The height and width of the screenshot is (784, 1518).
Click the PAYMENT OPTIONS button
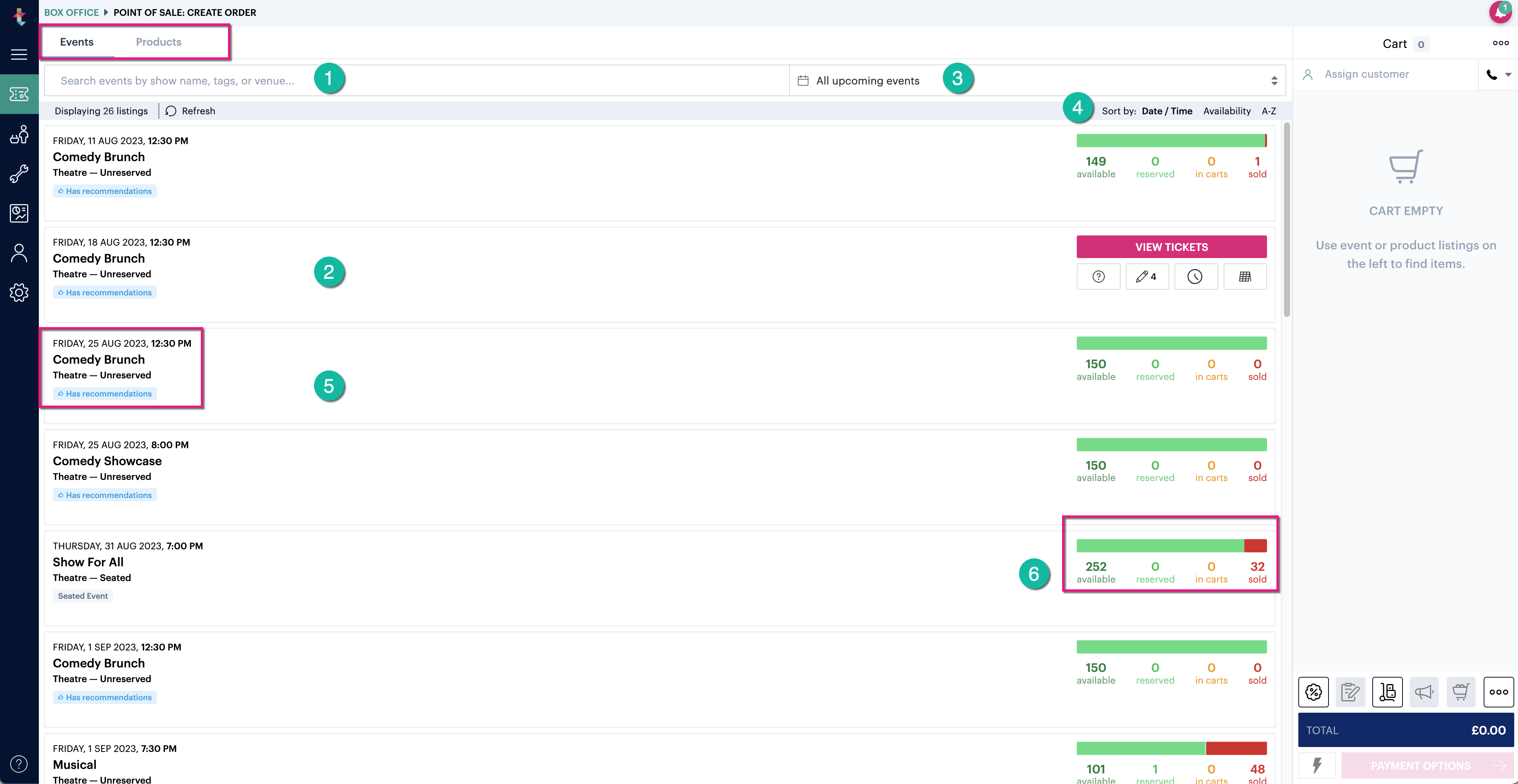tap(1427, 765)
